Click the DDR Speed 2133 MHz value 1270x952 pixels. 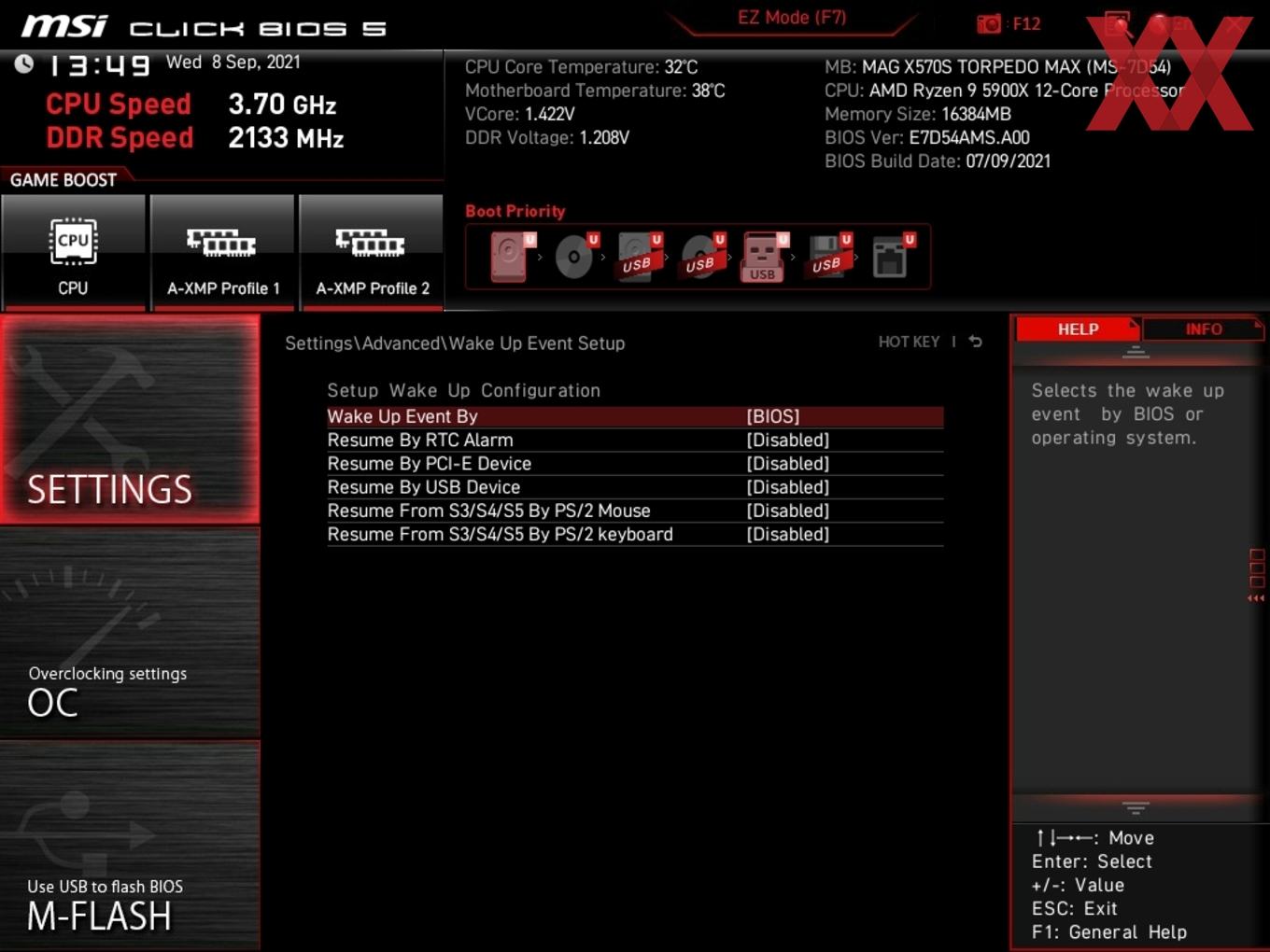286,137
